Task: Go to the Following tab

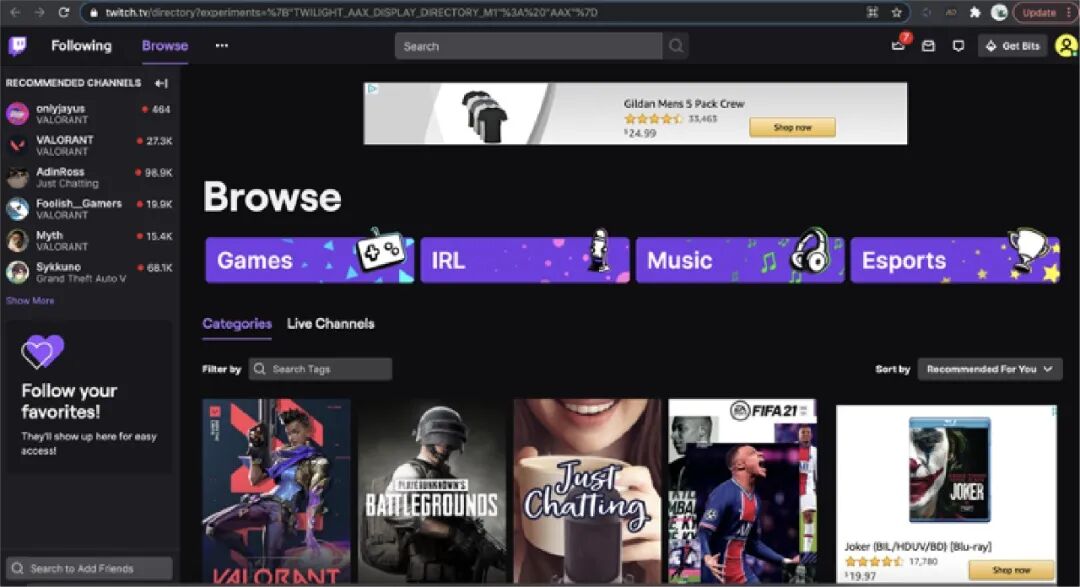Action: [x=81, y=45]
